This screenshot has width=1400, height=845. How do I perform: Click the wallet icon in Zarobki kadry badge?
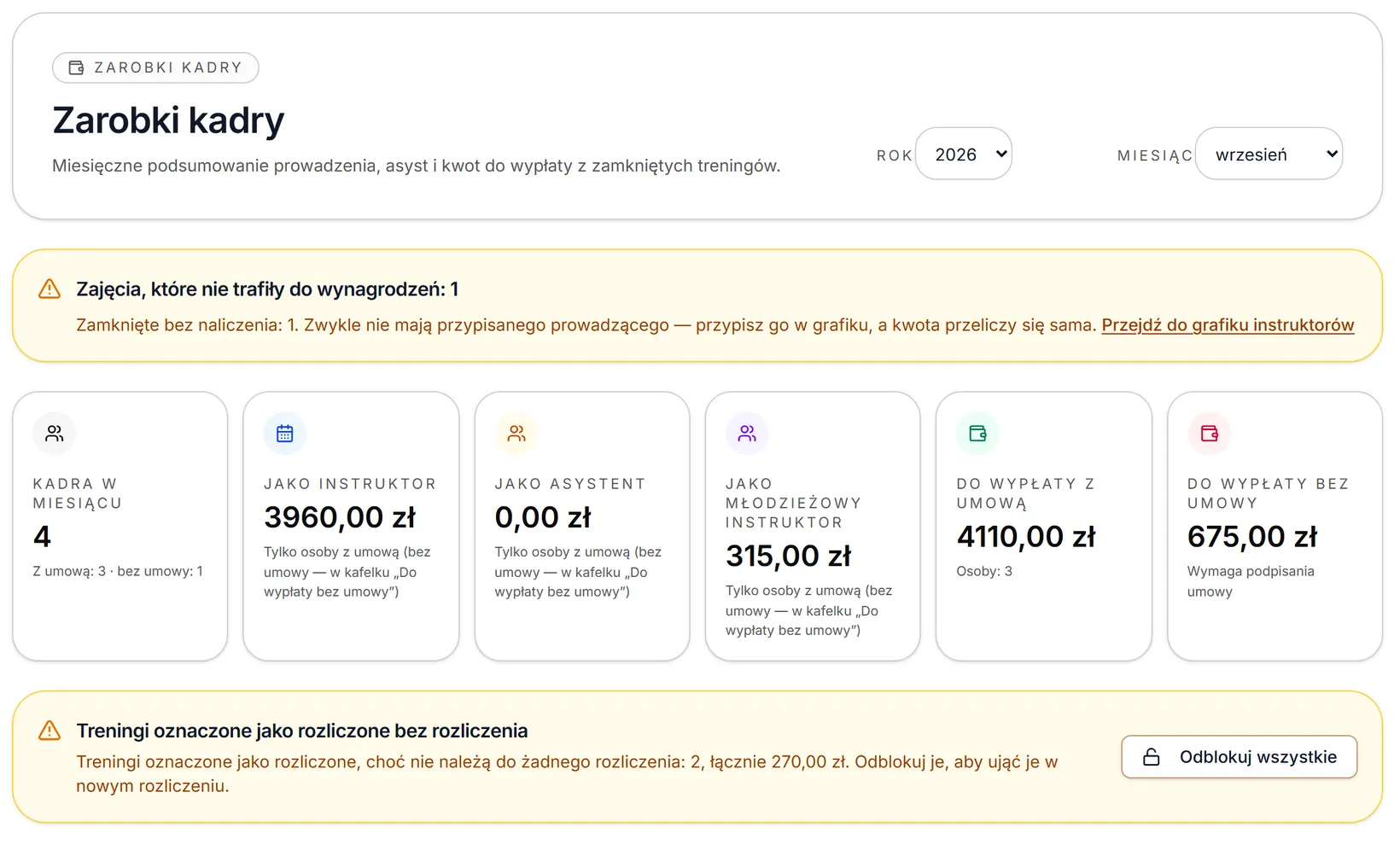[x=76, y=67]
